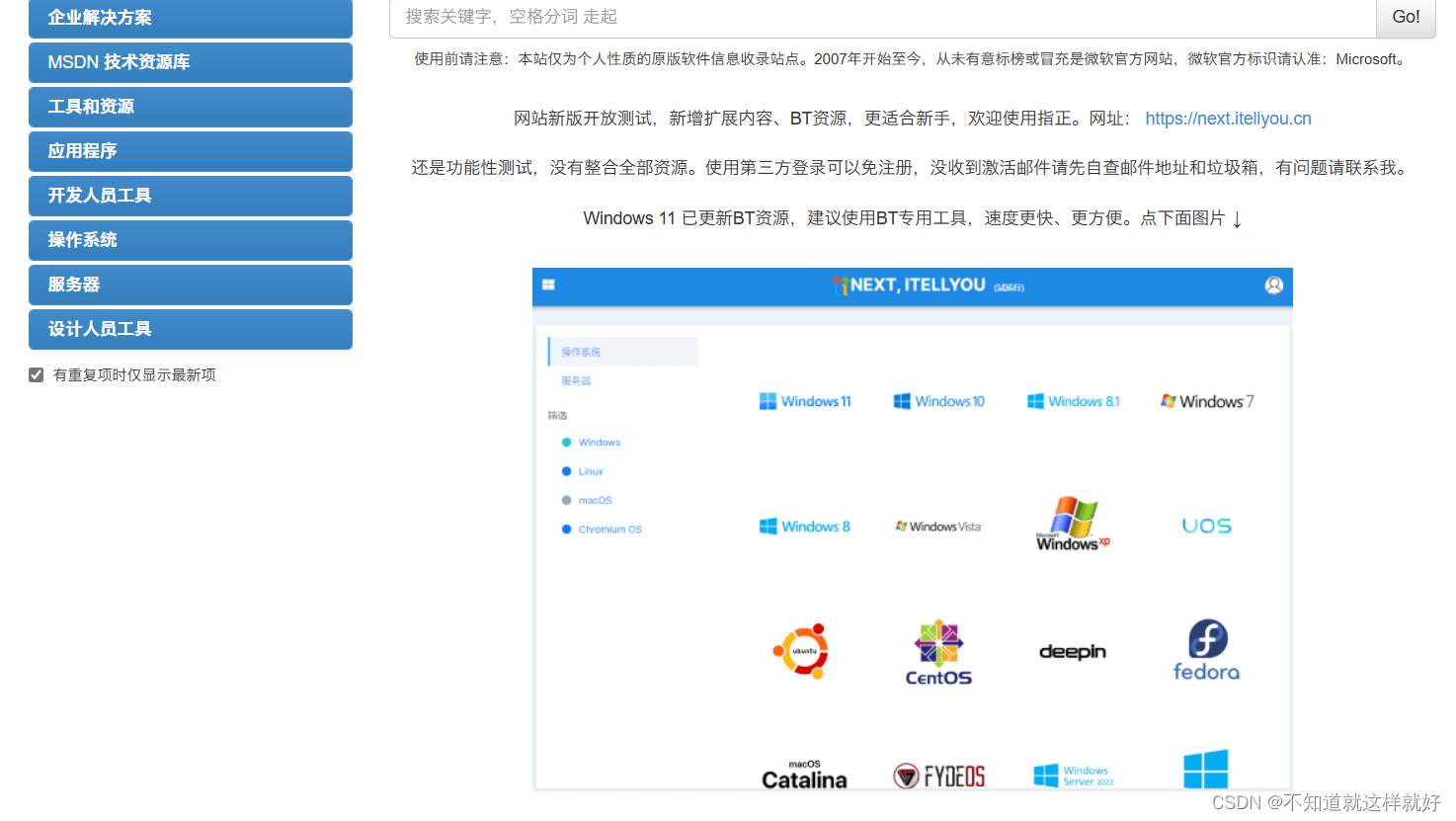The height and width of the screenshot is (821, 1456).
Task: Click the Go! search button
Action: [x=1406, y=18]
